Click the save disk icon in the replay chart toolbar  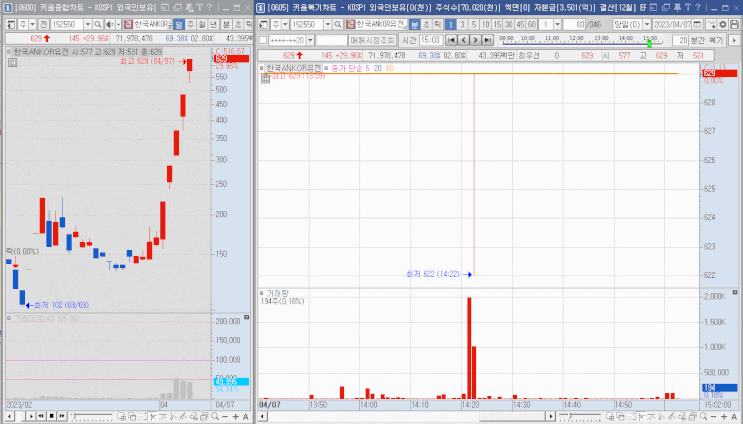734,24
